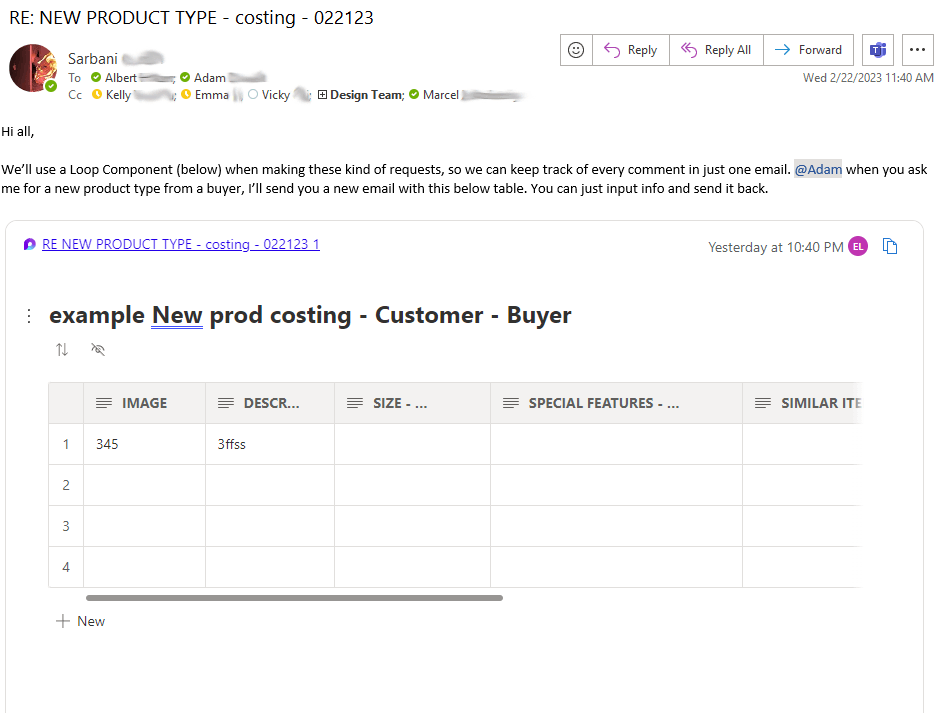941x713 pixels.
Task: Add a New table row
Action: point(81,621)
